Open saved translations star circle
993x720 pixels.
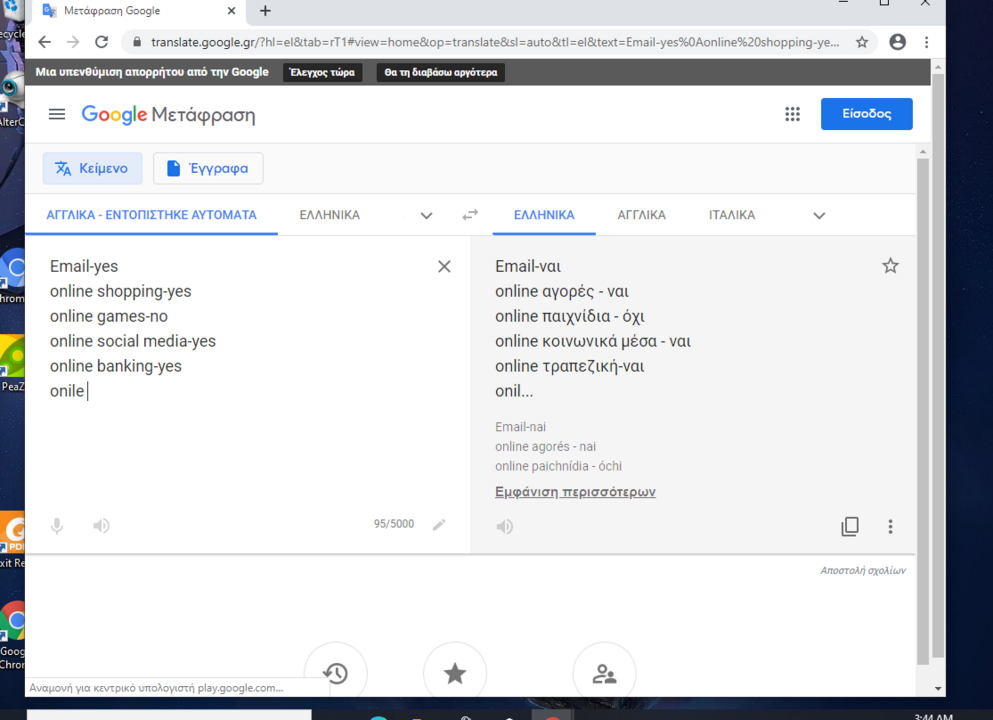click(x=455, y=673)
